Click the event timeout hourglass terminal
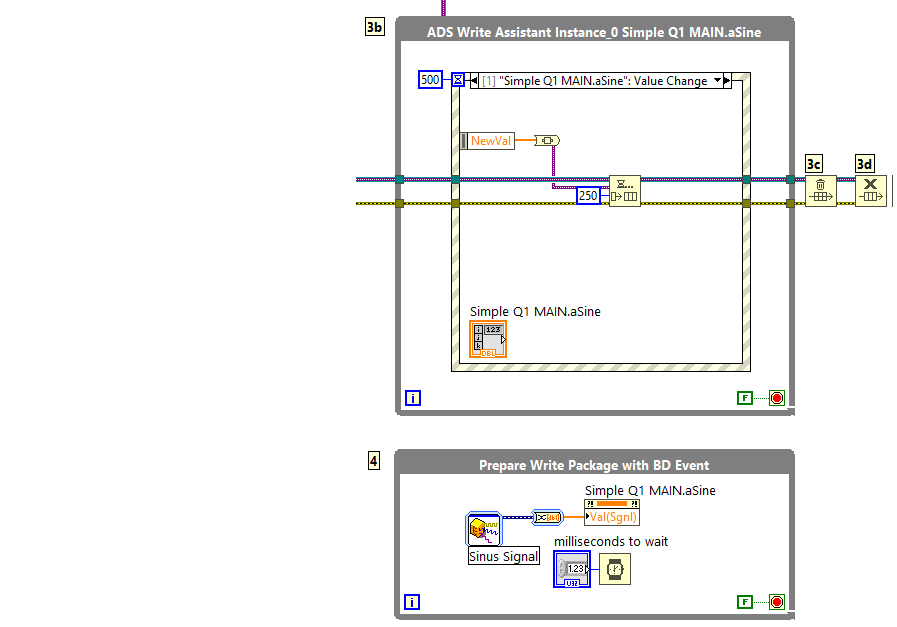 coord(458,80)
